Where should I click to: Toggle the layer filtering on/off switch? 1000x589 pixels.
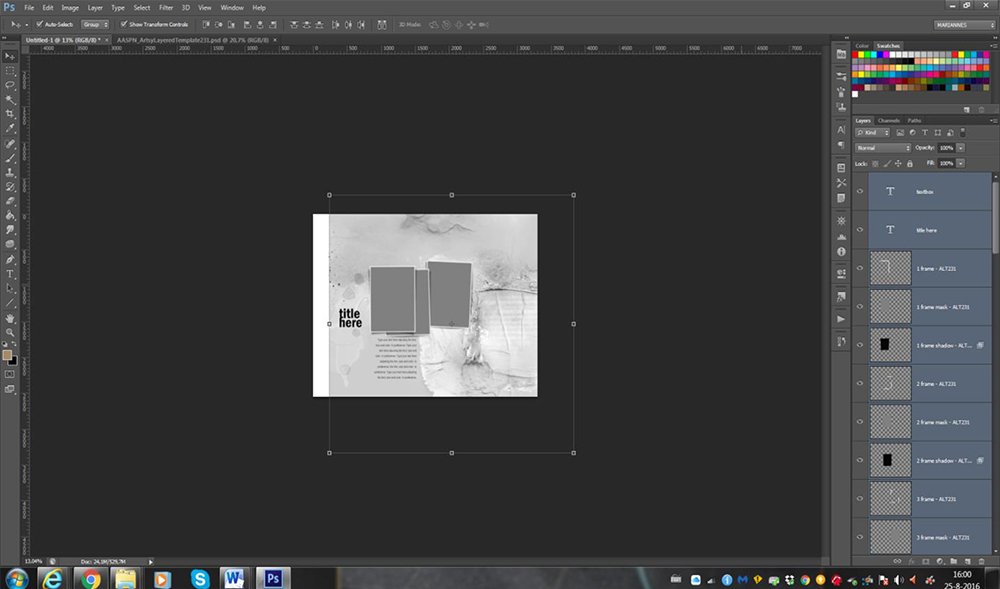(963, 133)
